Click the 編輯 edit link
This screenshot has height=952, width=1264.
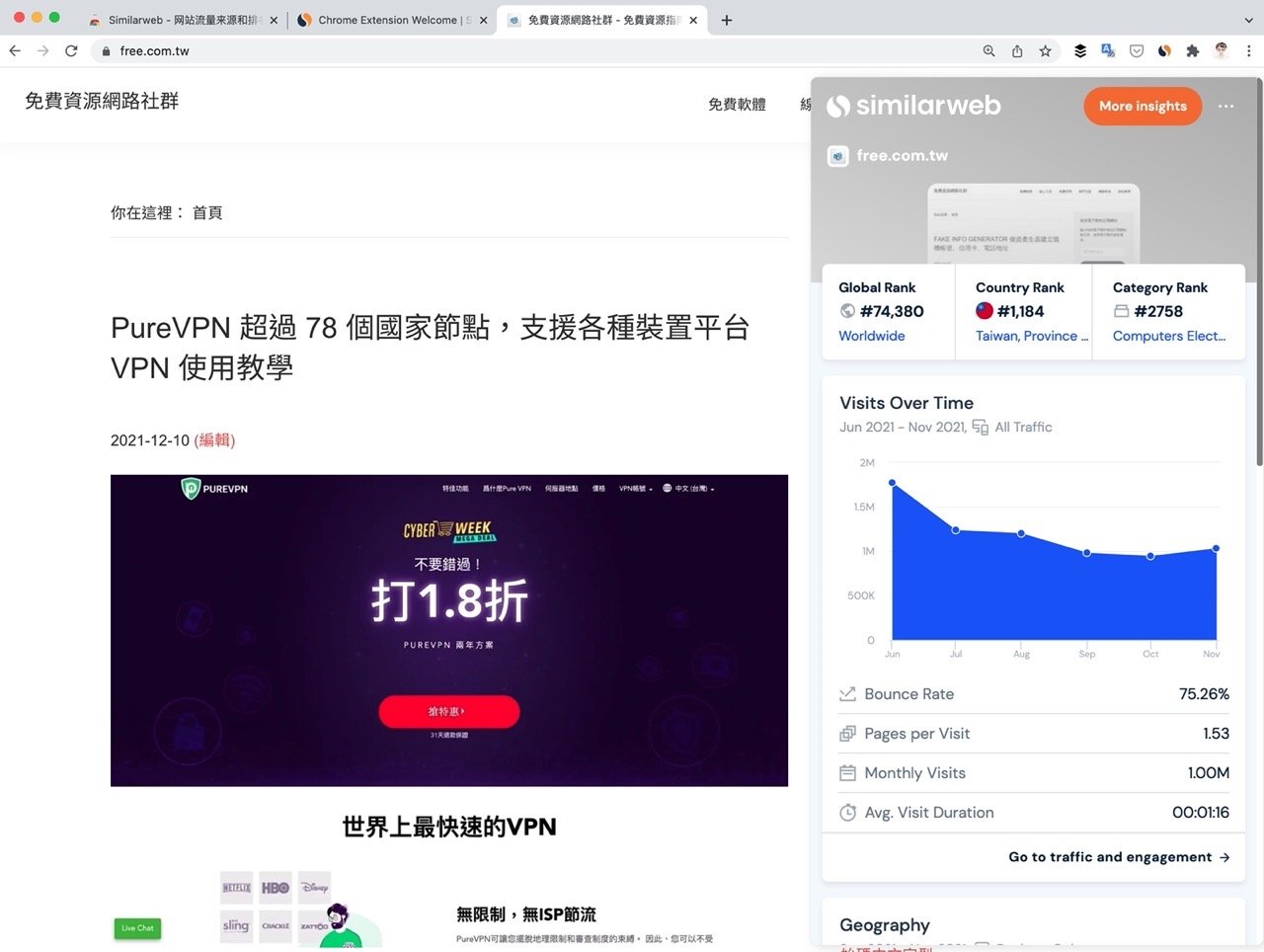click(x=214, y=440)
